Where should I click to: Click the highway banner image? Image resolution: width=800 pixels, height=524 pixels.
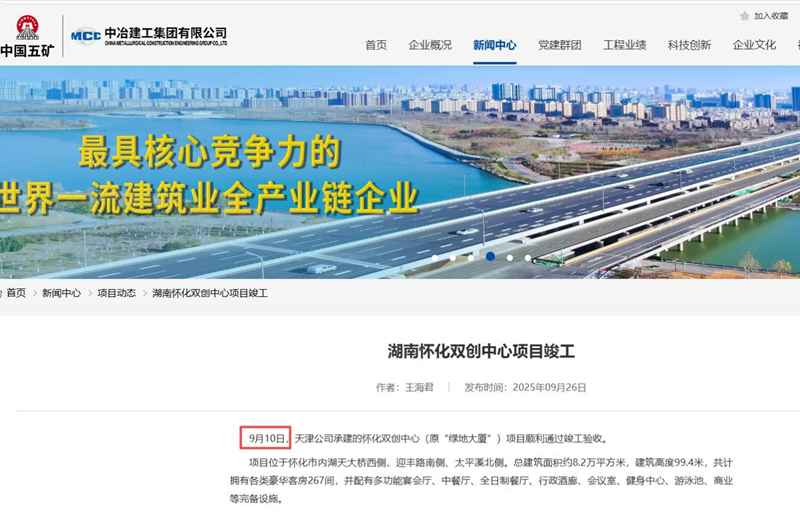(x=400, y=172)
